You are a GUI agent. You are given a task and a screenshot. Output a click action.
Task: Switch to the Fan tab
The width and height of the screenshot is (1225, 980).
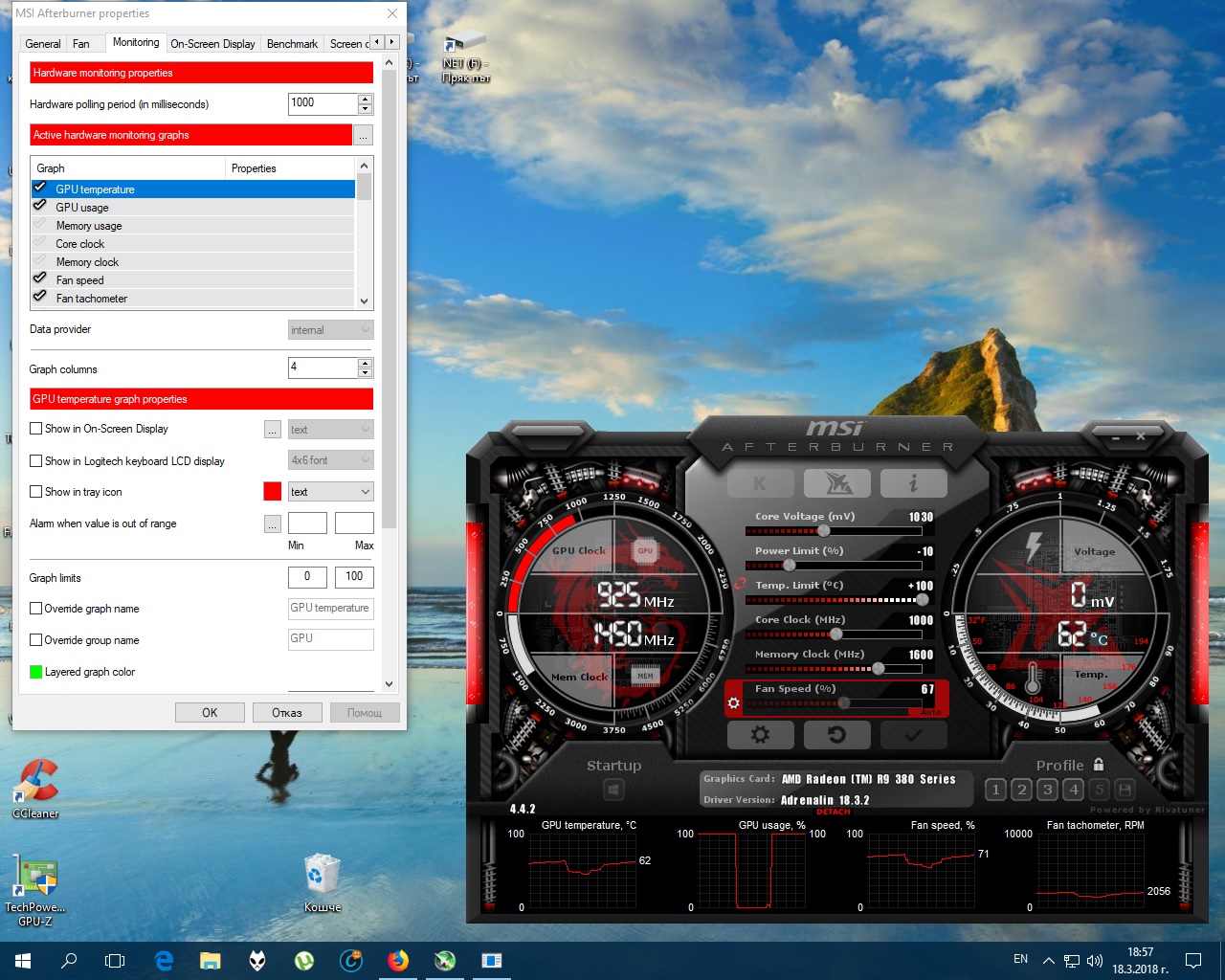click(x=81, y=43)
